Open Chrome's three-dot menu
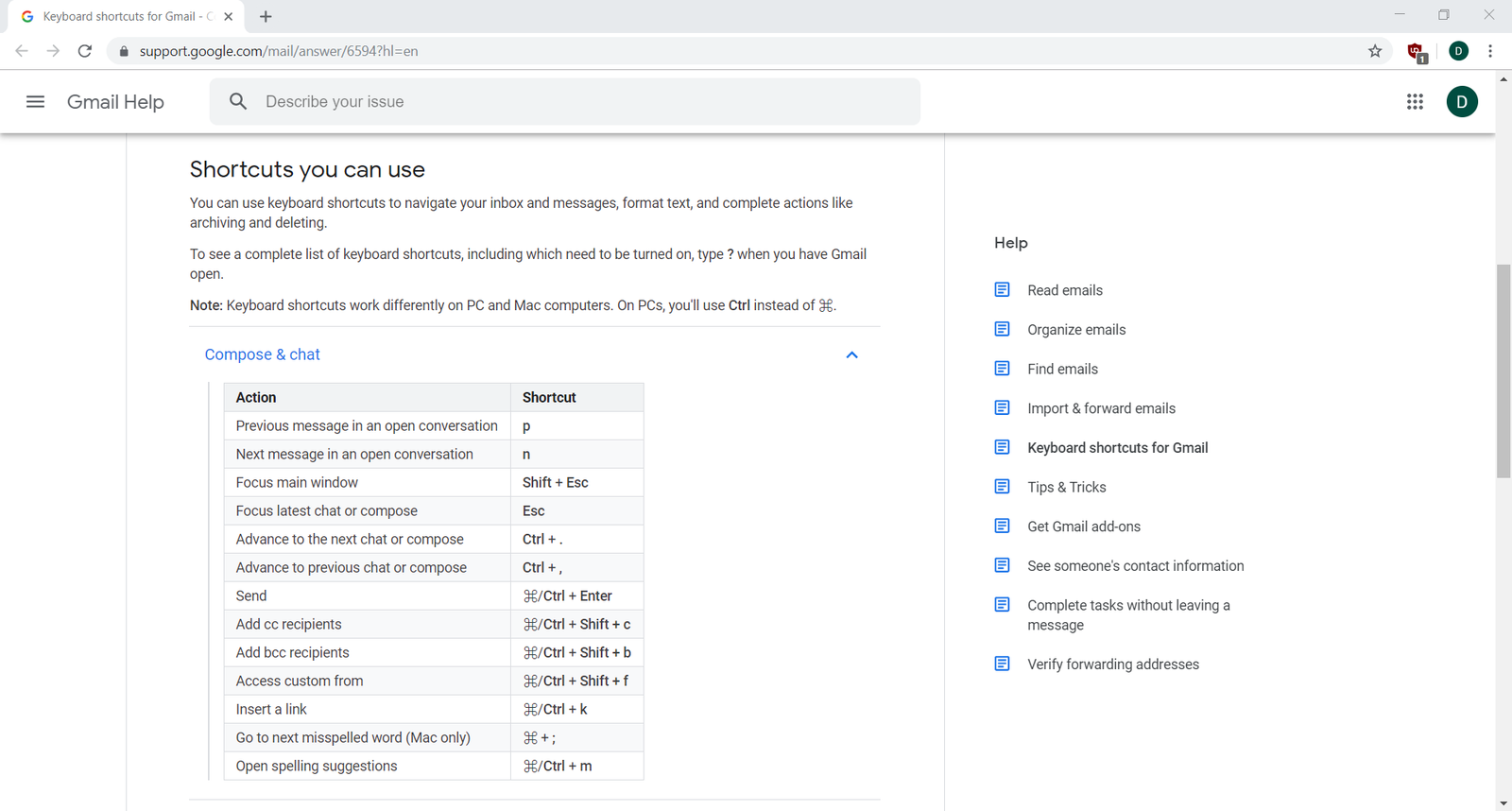This screenshot has width=1512, height=811. click(x=1490, y=51)
